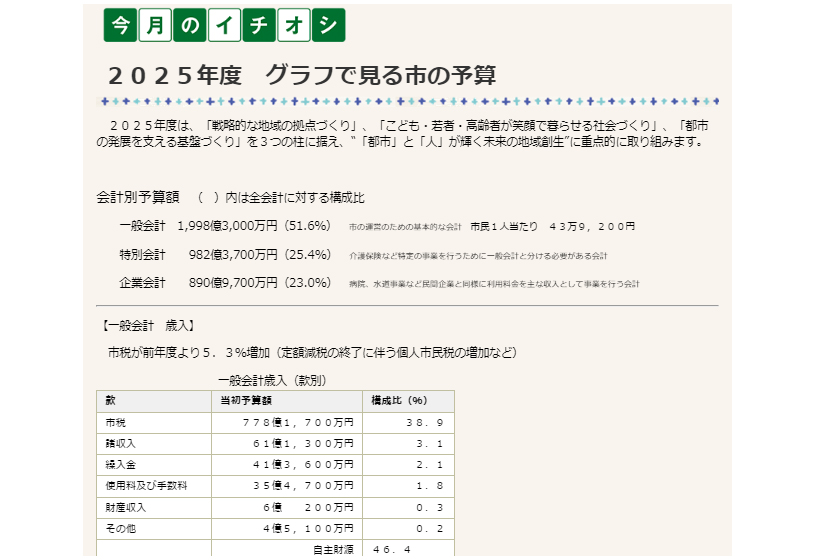
Task: Click the の tile in the header banner
Action: coord(190,25)
